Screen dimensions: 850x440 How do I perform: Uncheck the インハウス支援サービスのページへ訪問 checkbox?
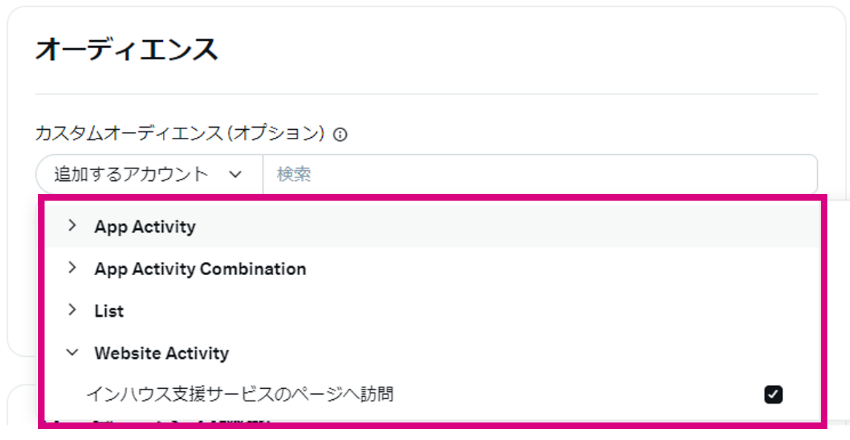click(773, 394)
